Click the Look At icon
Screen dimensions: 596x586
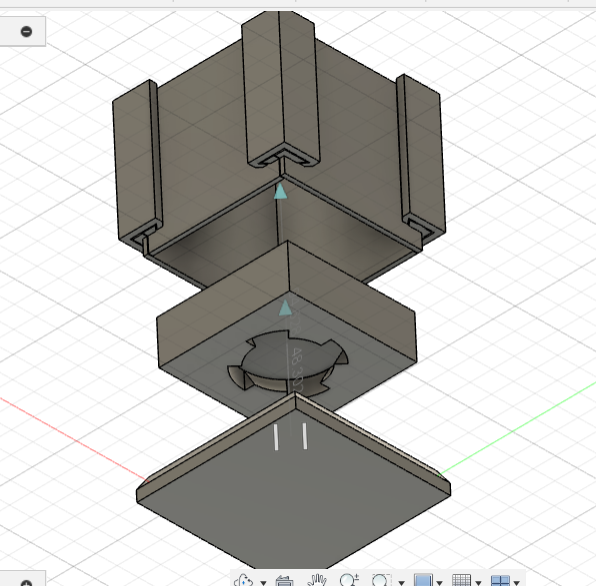pos(284,581)
